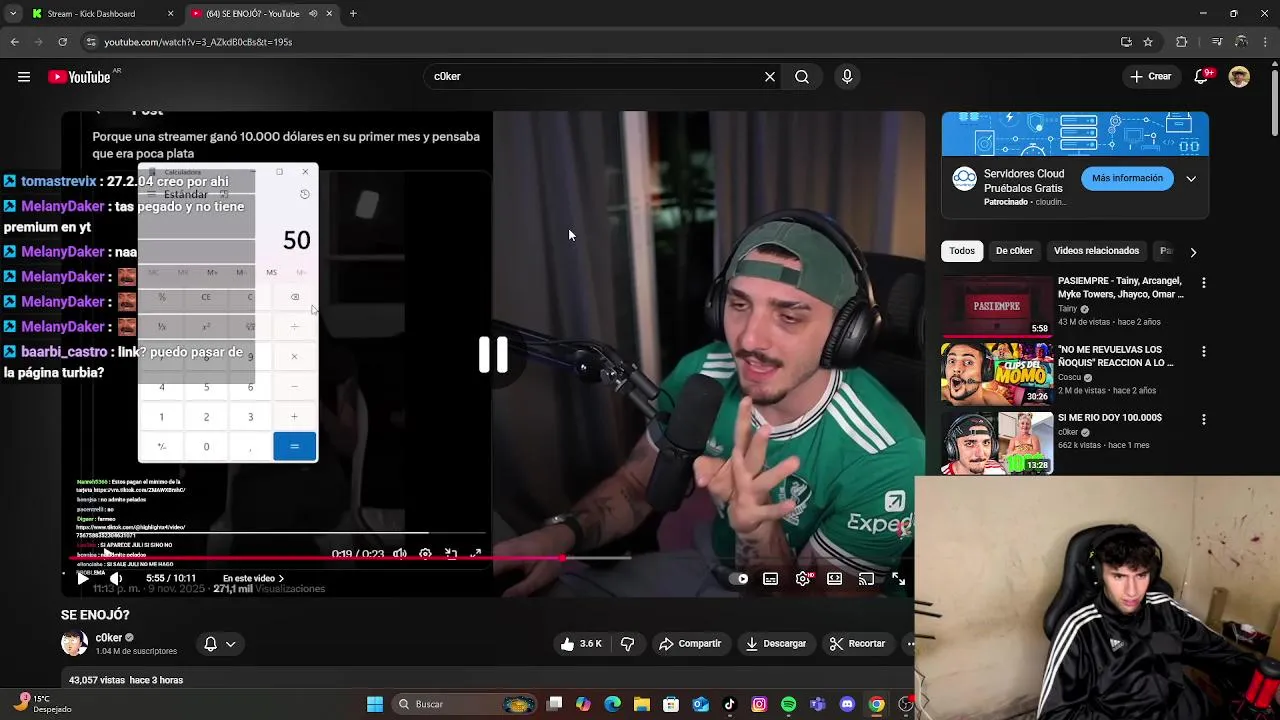
Task: Open the PASIEMPRE Tainy video thumbnail
Action: pyautogui.click(x=996, y=306)
